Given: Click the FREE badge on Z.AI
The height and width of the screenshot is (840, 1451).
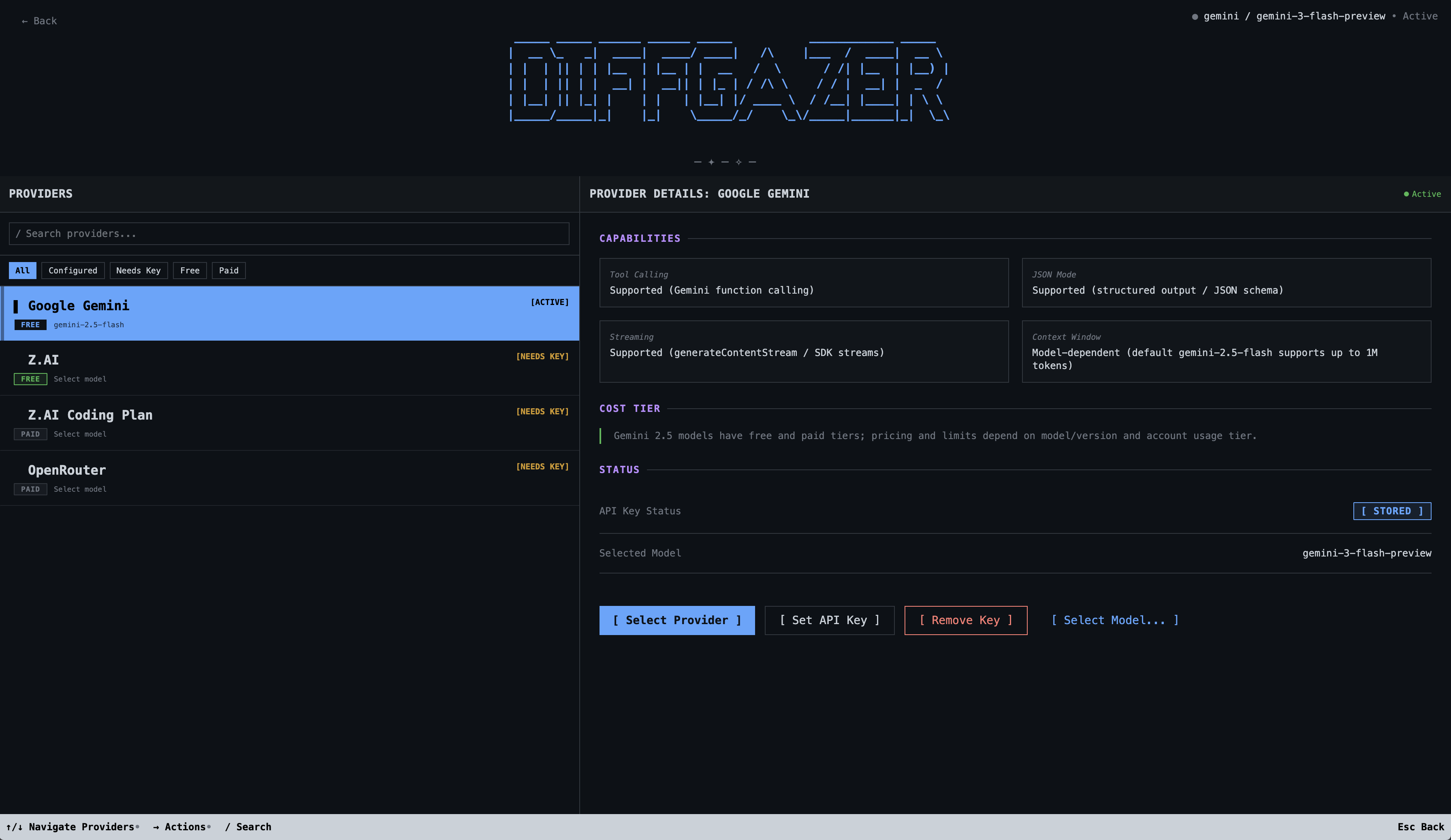Looking at the screenshot, I should tap(30, 379).
